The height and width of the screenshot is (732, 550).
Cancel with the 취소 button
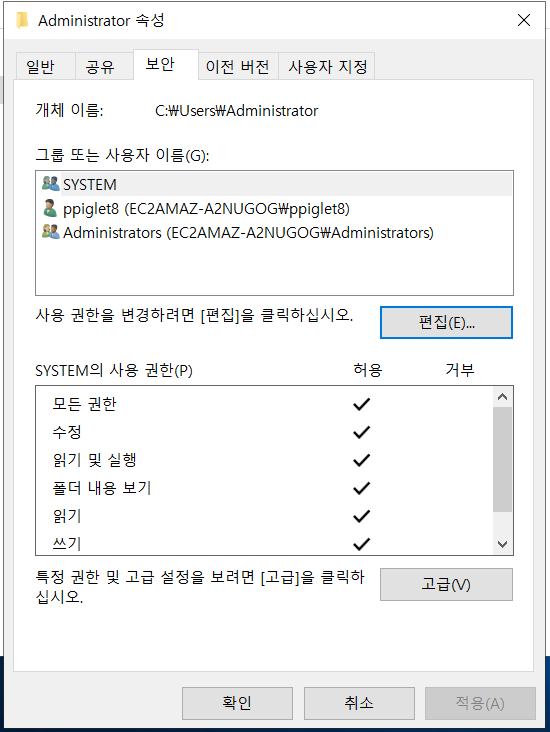click(359, 703)
